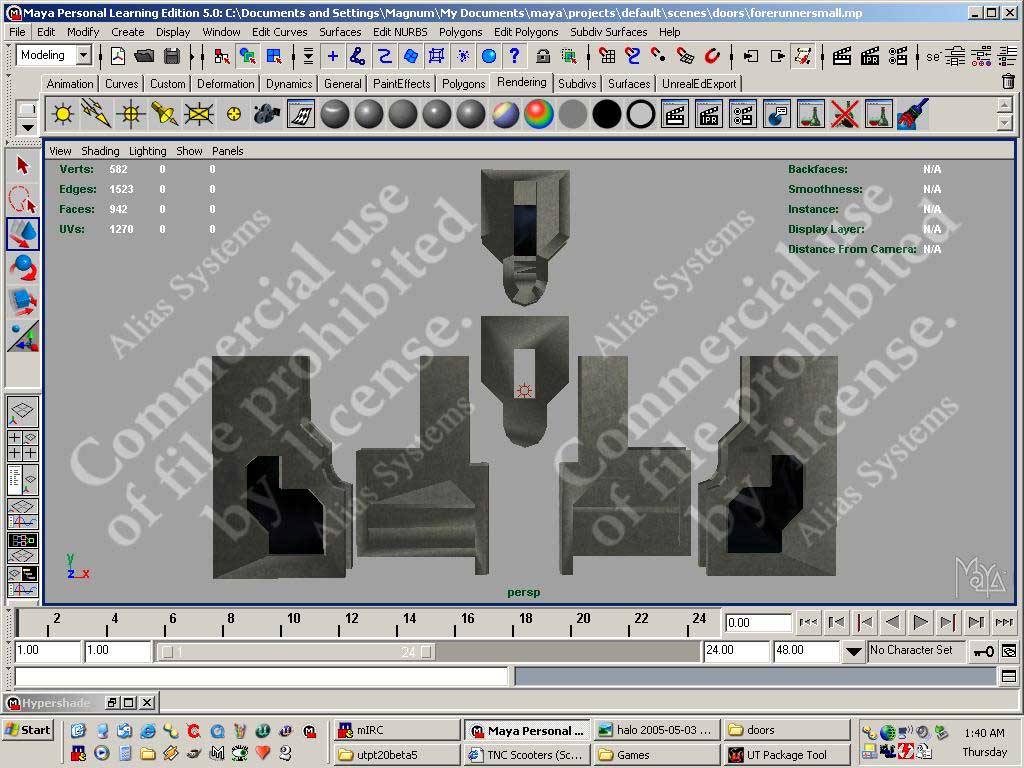Switch to the PaintEffects shelf tab
Viewport: 1024px width, 768px height.
tap(402, 84)
